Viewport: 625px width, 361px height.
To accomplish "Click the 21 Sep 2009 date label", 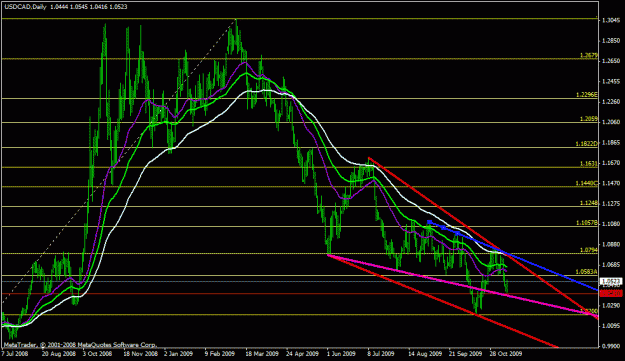I will pyautogui.click(x=465, y=353).
